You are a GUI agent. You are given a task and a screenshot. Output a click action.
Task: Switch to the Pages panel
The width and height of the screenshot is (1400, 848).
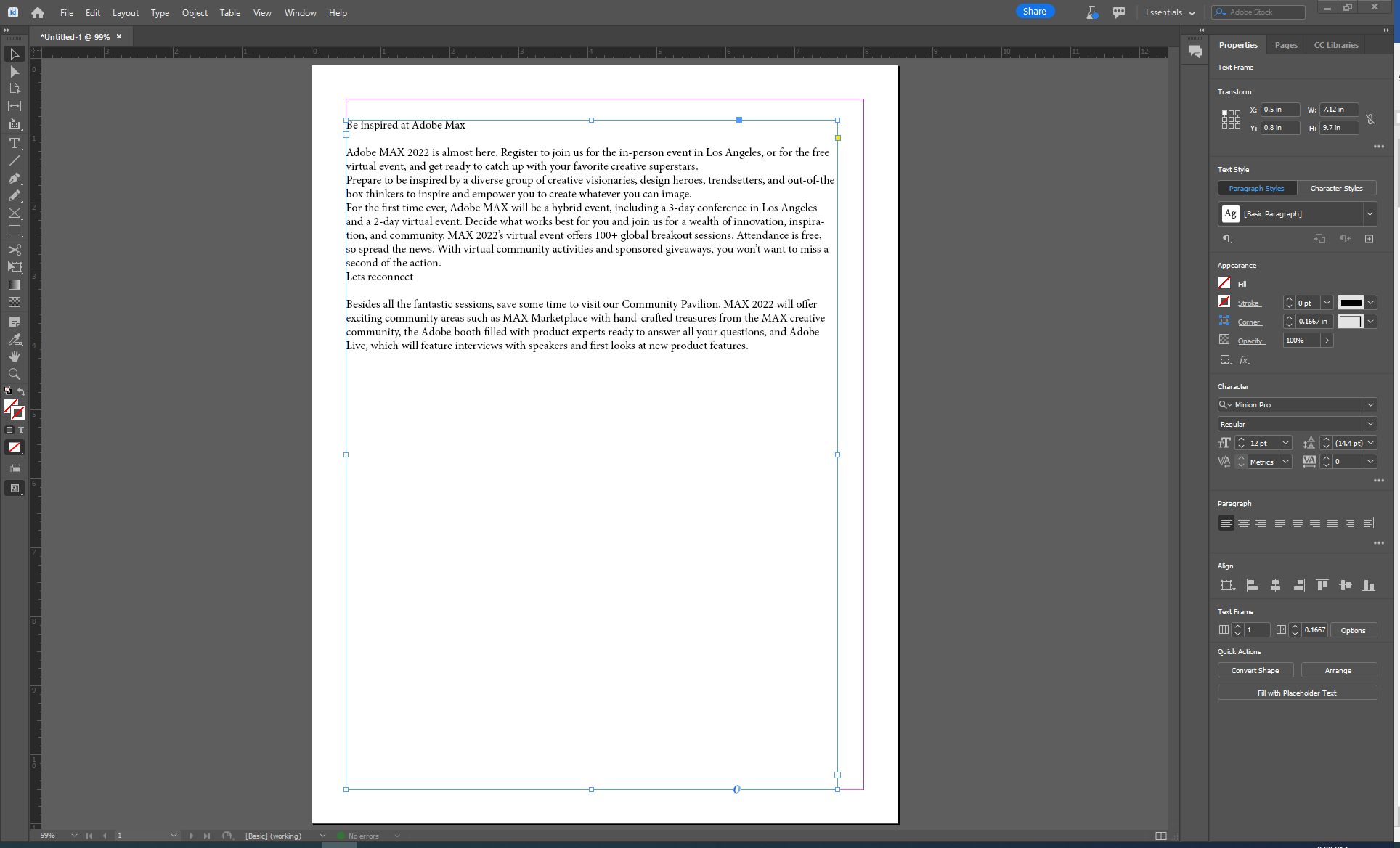pos(1285,45)
